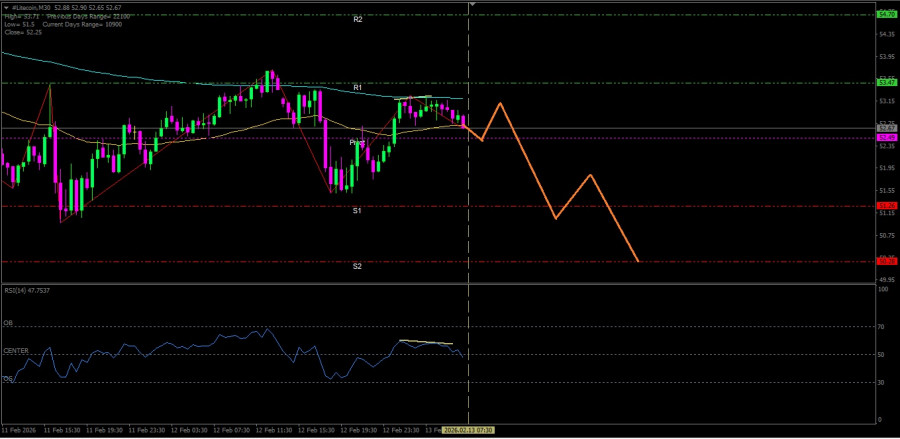Screen dimensions: 900x439
Task: Click the 11 Feb 2026 date on time axis
Action: click(x=20, y=430)
